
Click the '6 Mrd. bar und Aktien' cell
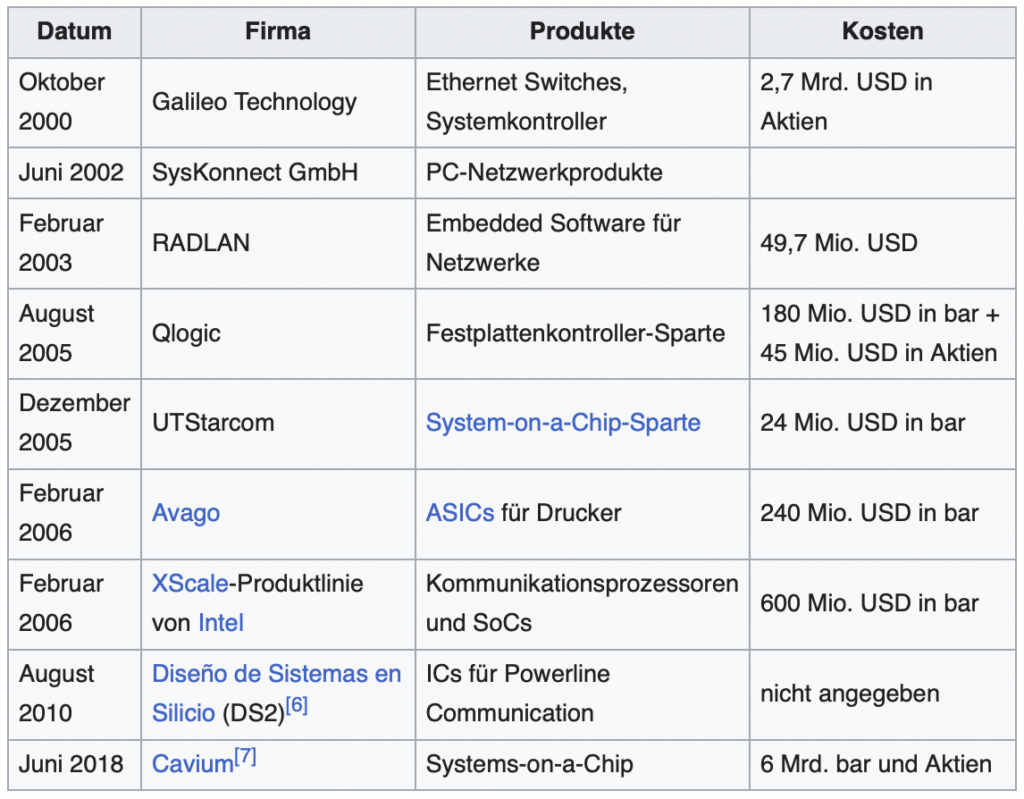(882, 764)
